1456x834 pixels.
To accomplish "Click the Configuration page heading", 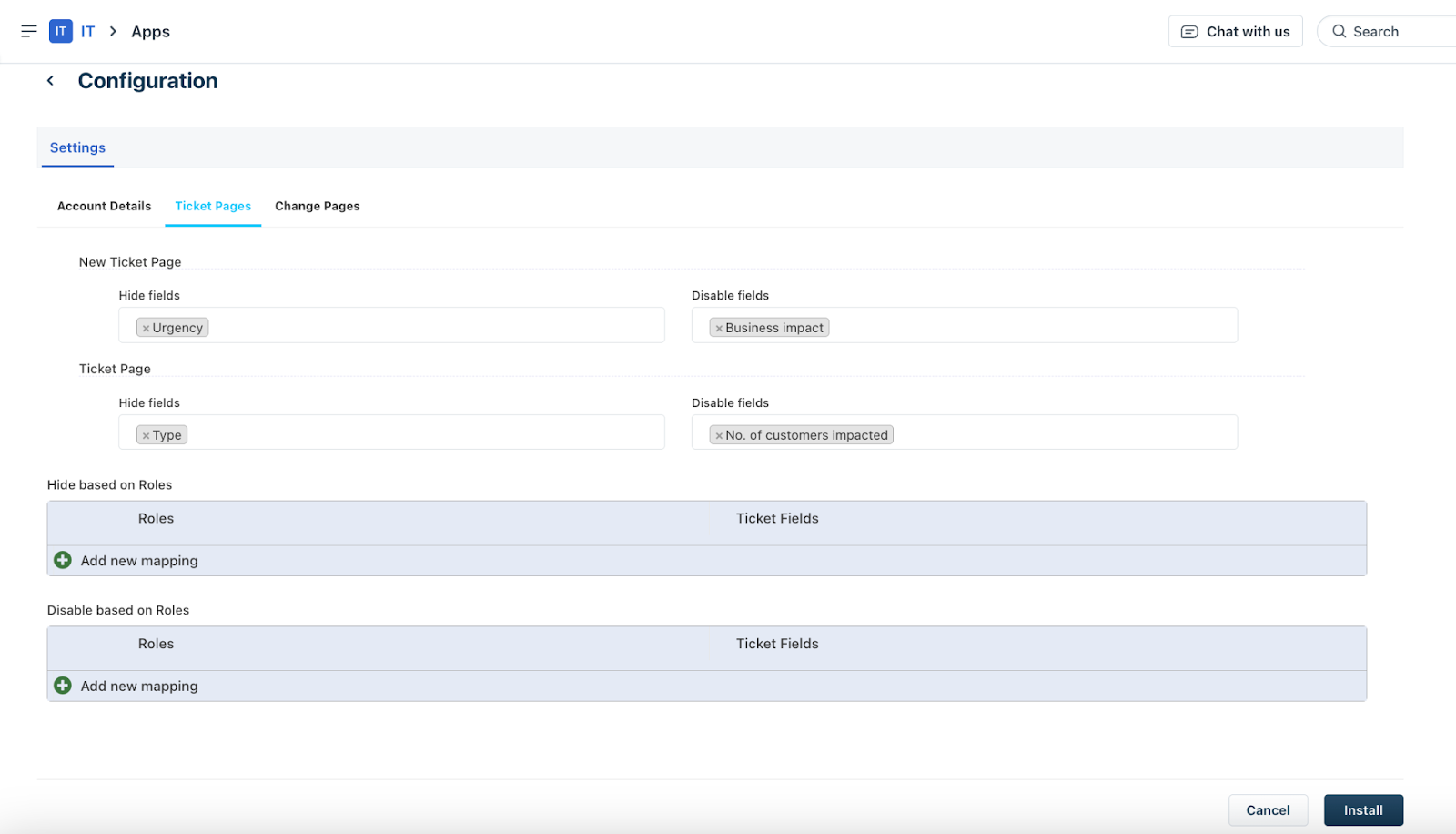I will click(x=148, y=81).
